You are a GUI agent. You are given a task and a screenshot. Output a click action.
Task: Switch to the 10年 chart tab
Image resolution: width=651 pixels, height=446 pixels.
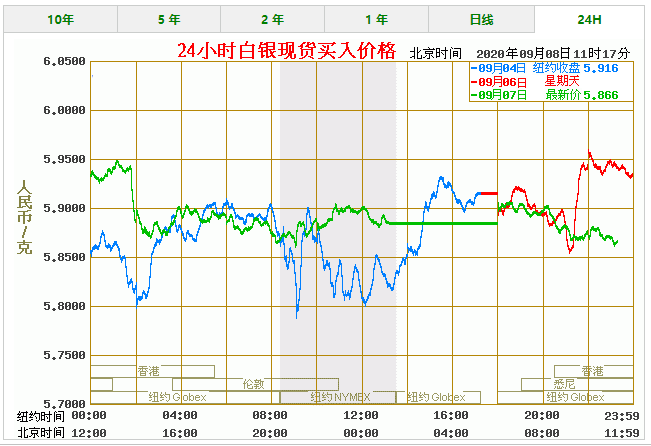pyautogui.click(x=61, y=19)
